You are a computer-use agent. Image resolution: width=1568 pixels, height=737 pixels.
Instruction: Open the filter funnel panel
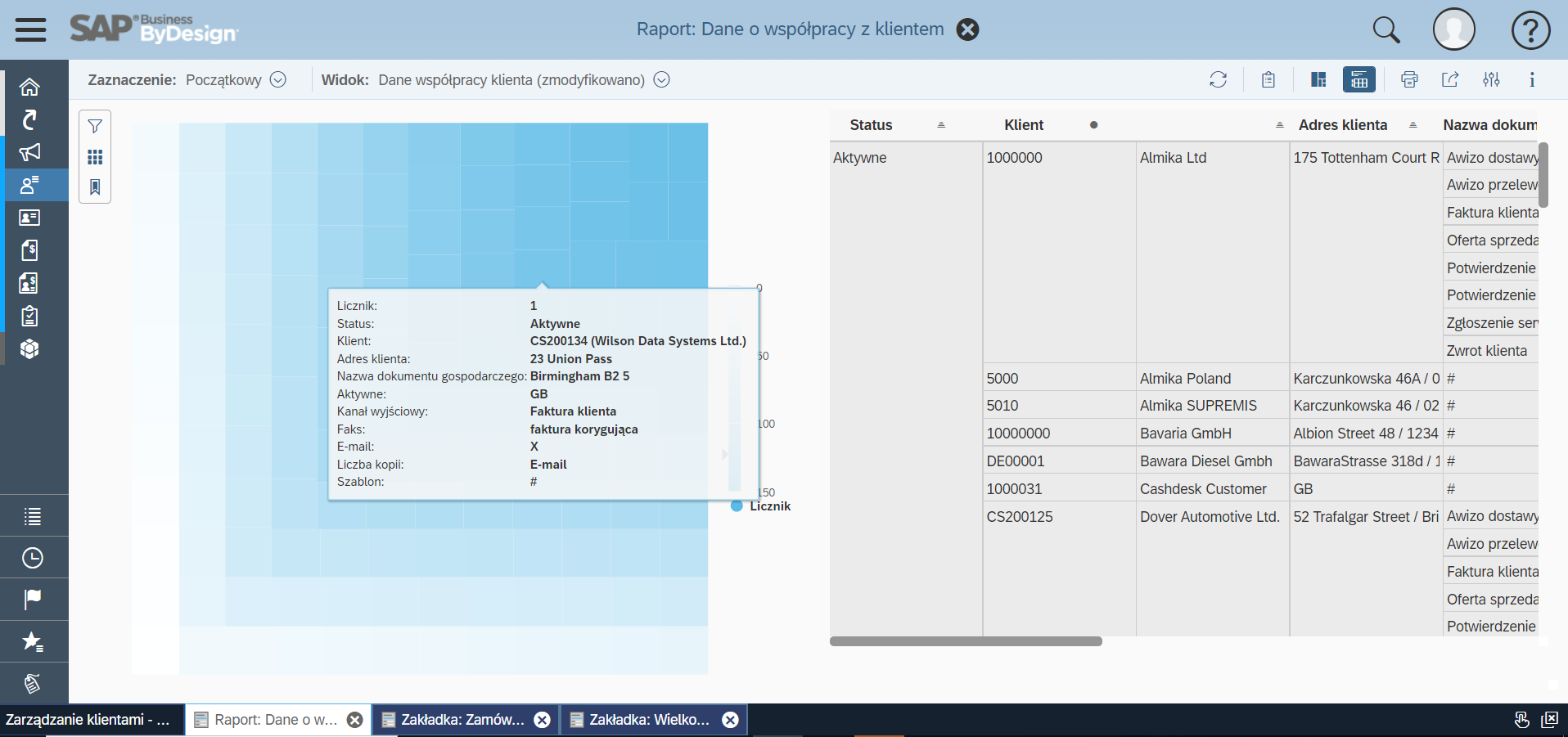point(95,126)
